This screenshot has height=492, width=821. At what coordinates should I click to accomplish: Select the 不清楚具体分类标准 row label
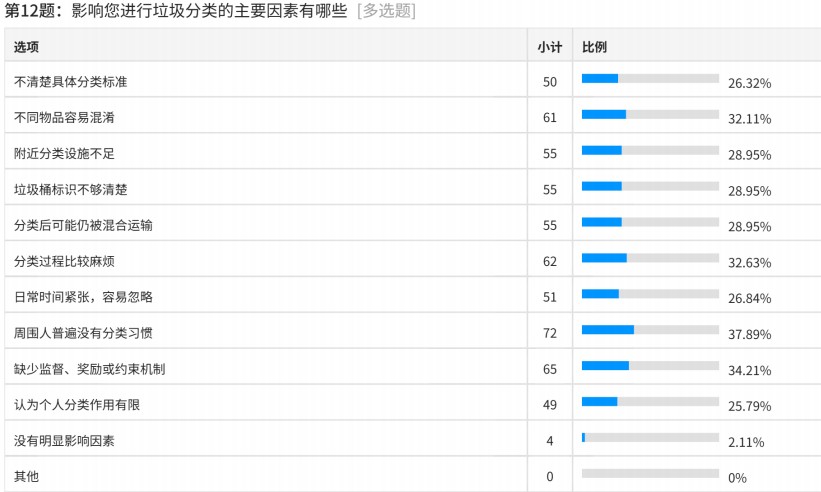[x=71, y=82]
